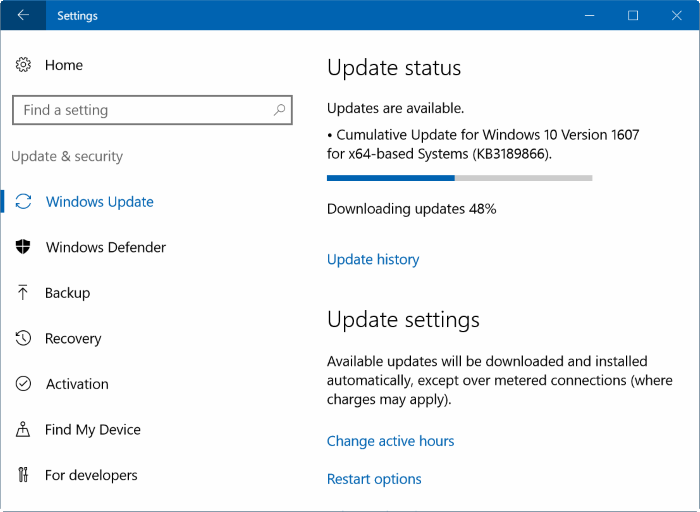The image size is (700, 512).
Task: Minimize the Settings window
Action: coord(589,15)
